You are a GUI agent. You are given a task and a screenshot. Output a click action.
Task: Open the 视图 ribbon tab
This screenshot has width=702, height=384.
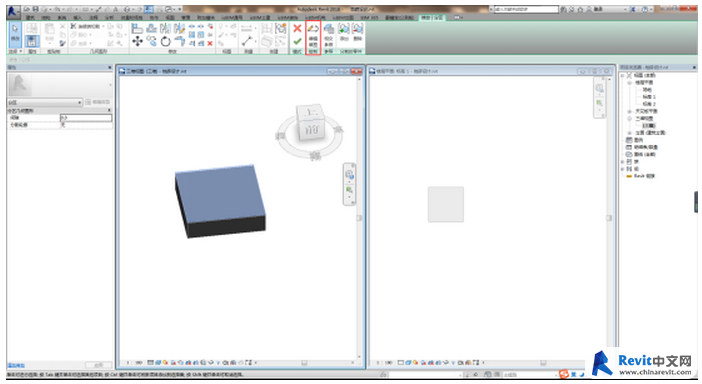(x=170, y=17)
